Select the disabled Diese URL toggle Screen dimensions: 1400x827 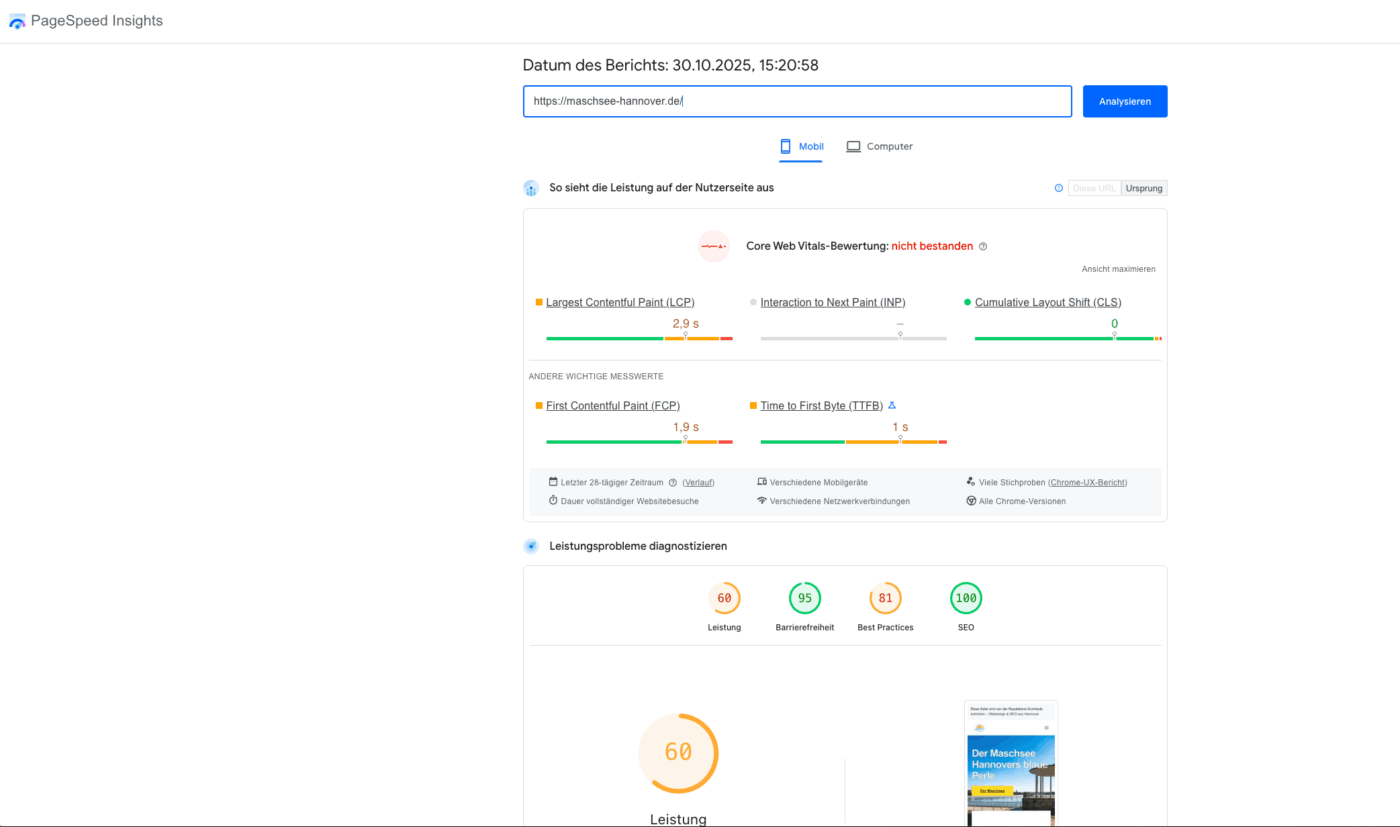point(1094,187)
